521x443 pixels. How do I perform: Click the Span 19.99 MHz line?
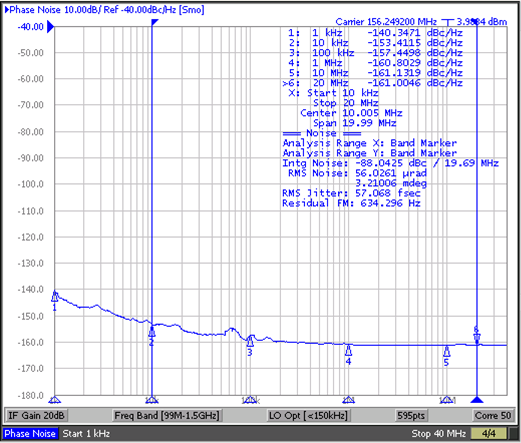(355, 123)
